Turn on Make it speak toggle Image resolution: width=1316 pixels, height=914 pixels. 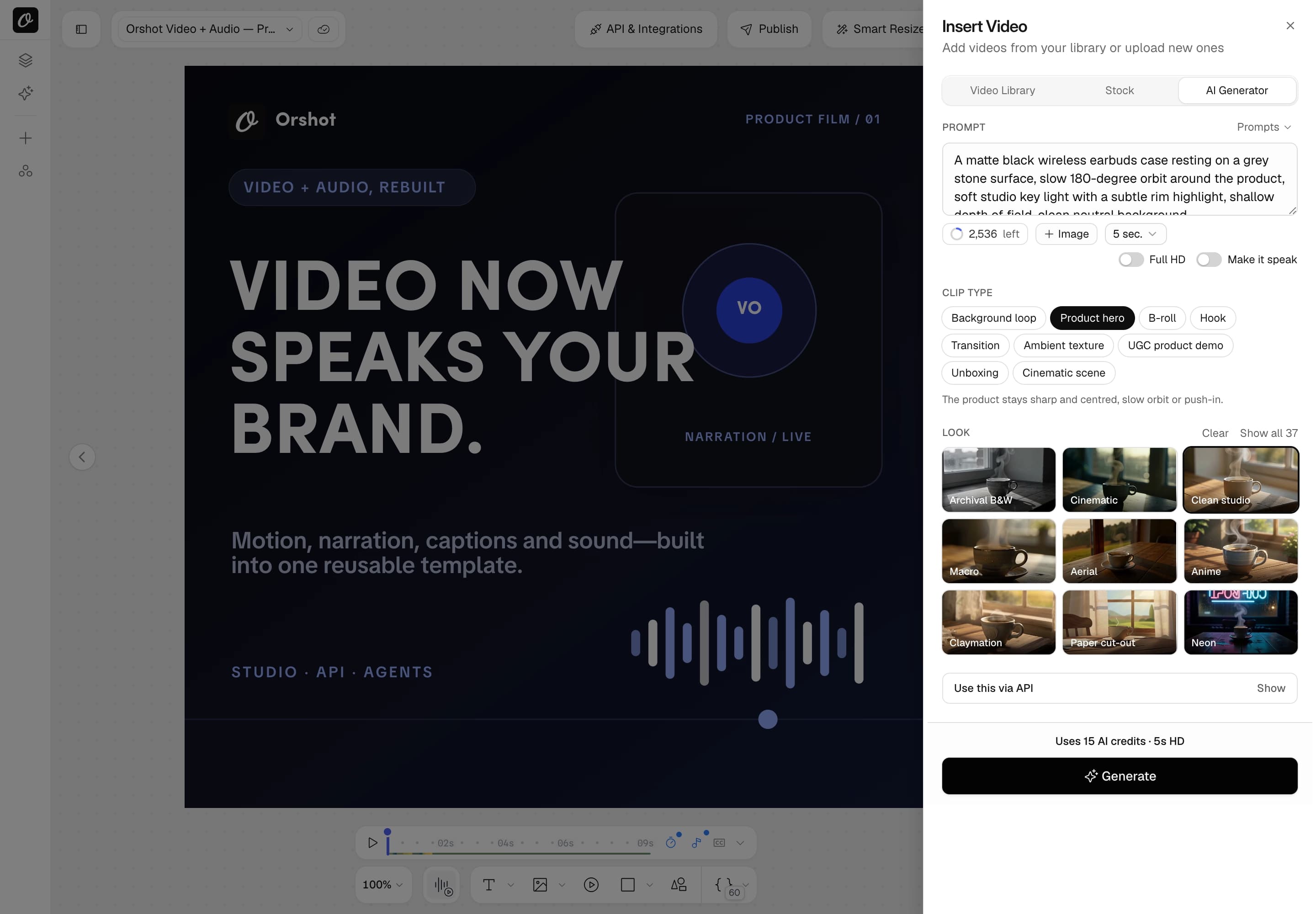click(1209, 260)
